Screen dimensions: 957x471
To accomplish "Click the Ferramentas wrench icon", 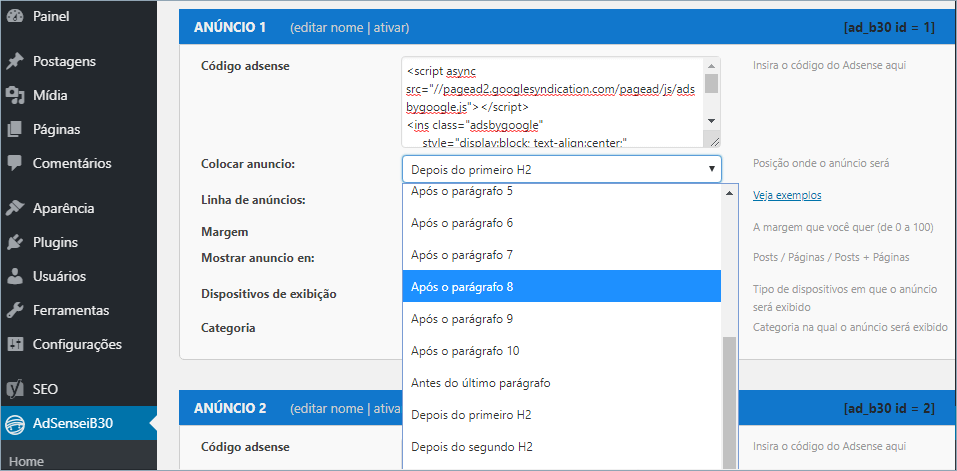I will pos(15,311).
